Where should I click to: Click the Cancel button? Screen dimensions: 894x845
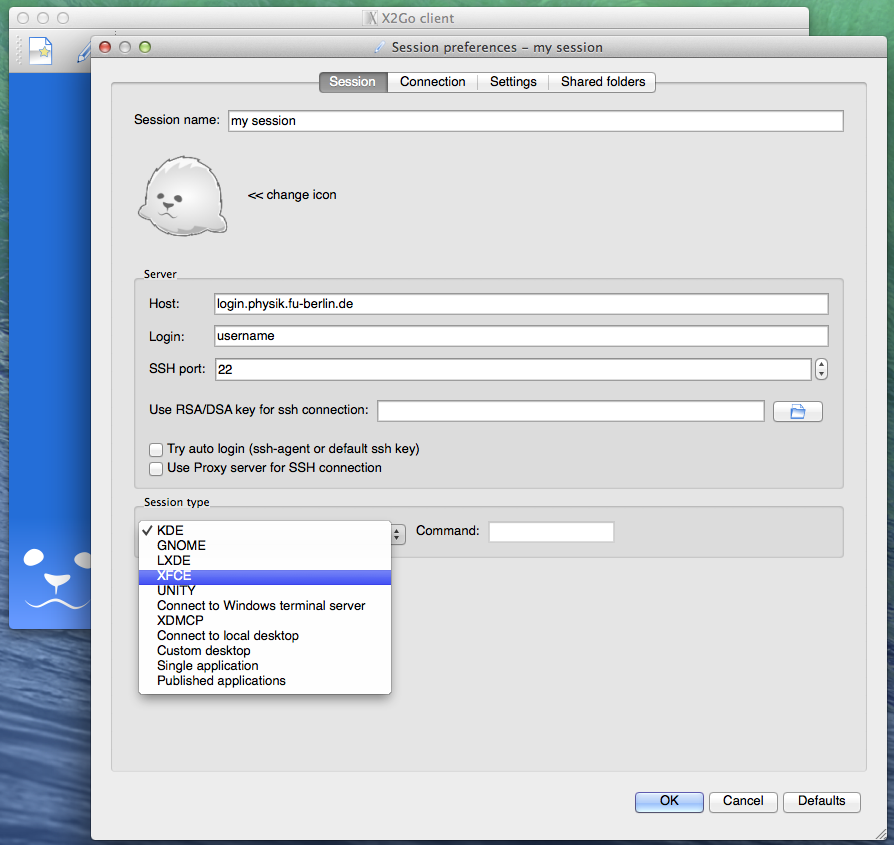[x=743, y=801]
